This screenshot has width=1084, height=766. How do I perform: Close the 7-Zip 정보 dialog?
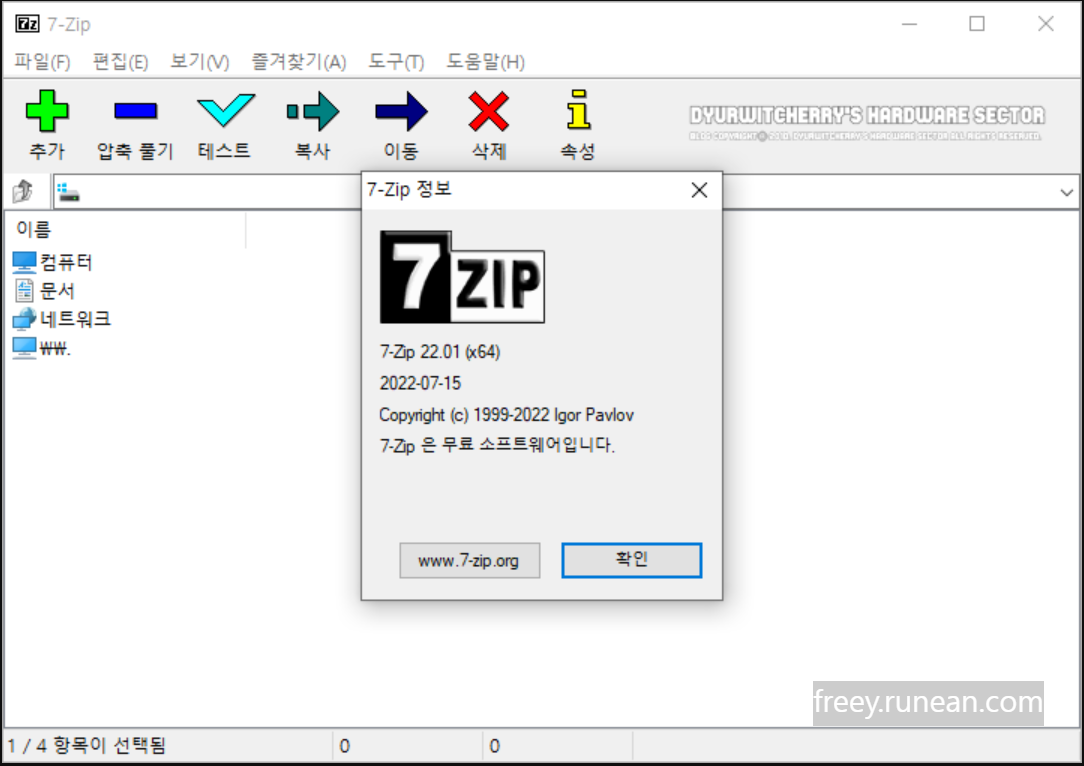pos(699,190)
